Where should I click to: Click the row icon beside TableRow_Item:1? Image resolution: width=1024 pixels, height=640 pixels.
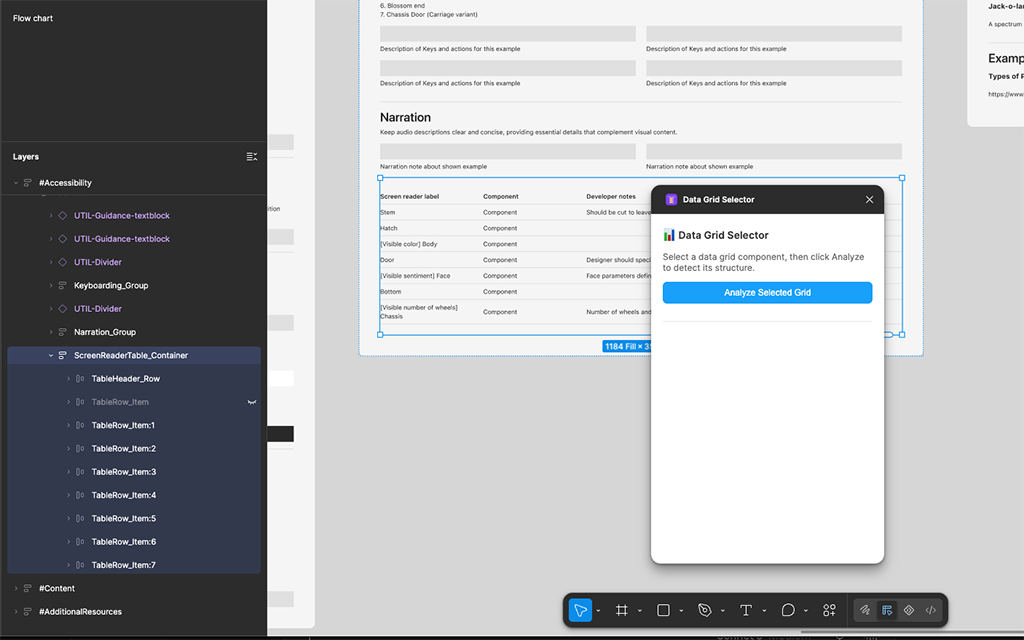point(80,425)
